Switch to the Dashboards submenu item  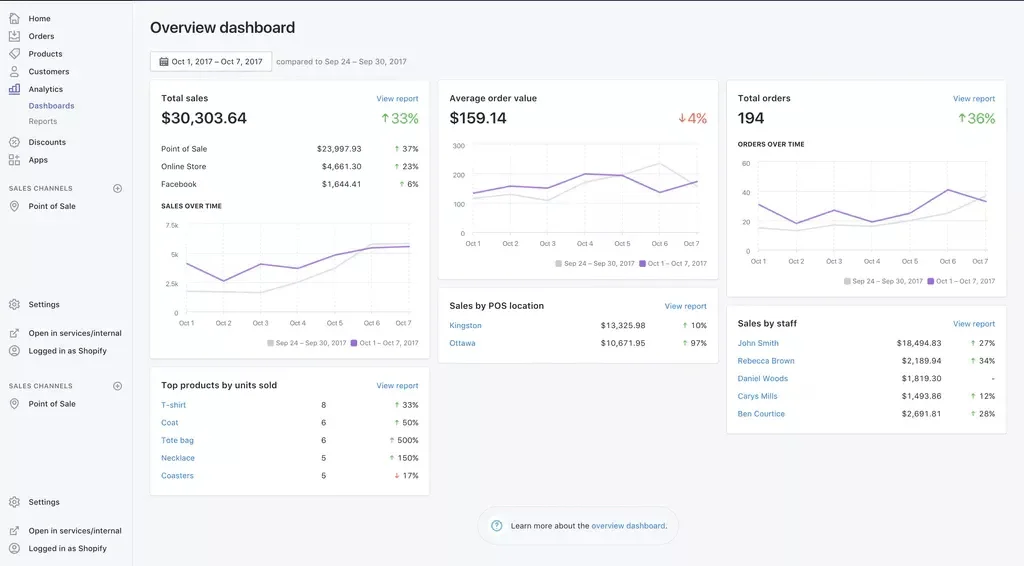pos(51,106)
